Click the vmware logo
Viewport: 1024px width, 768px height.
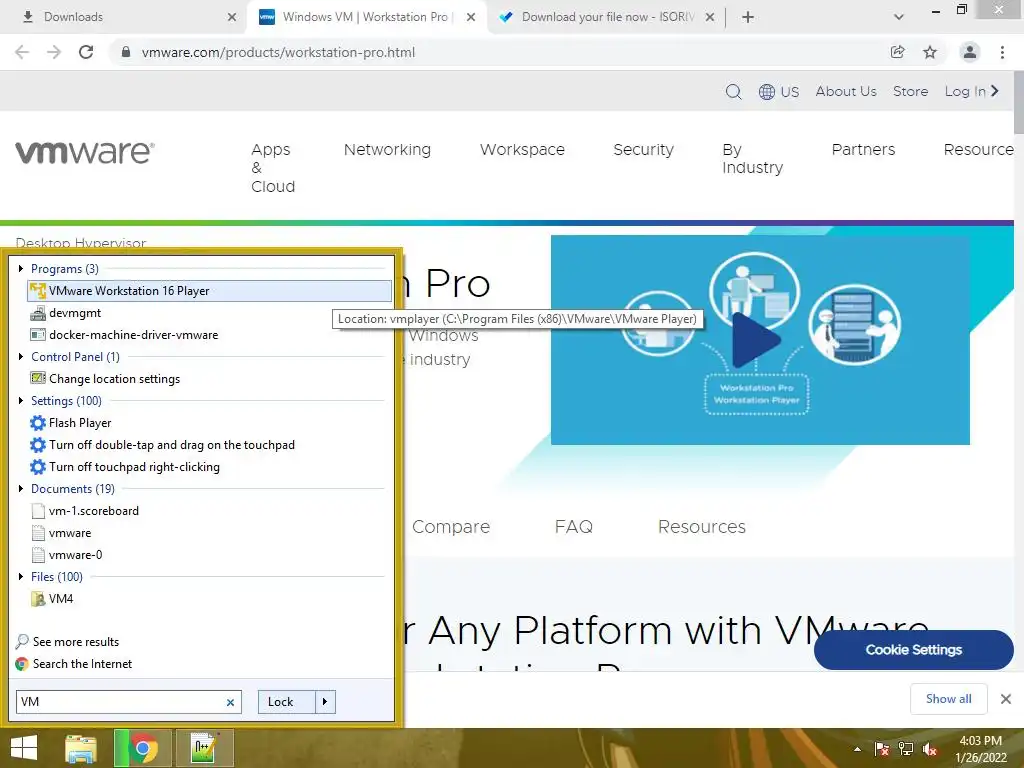[85, 152]
